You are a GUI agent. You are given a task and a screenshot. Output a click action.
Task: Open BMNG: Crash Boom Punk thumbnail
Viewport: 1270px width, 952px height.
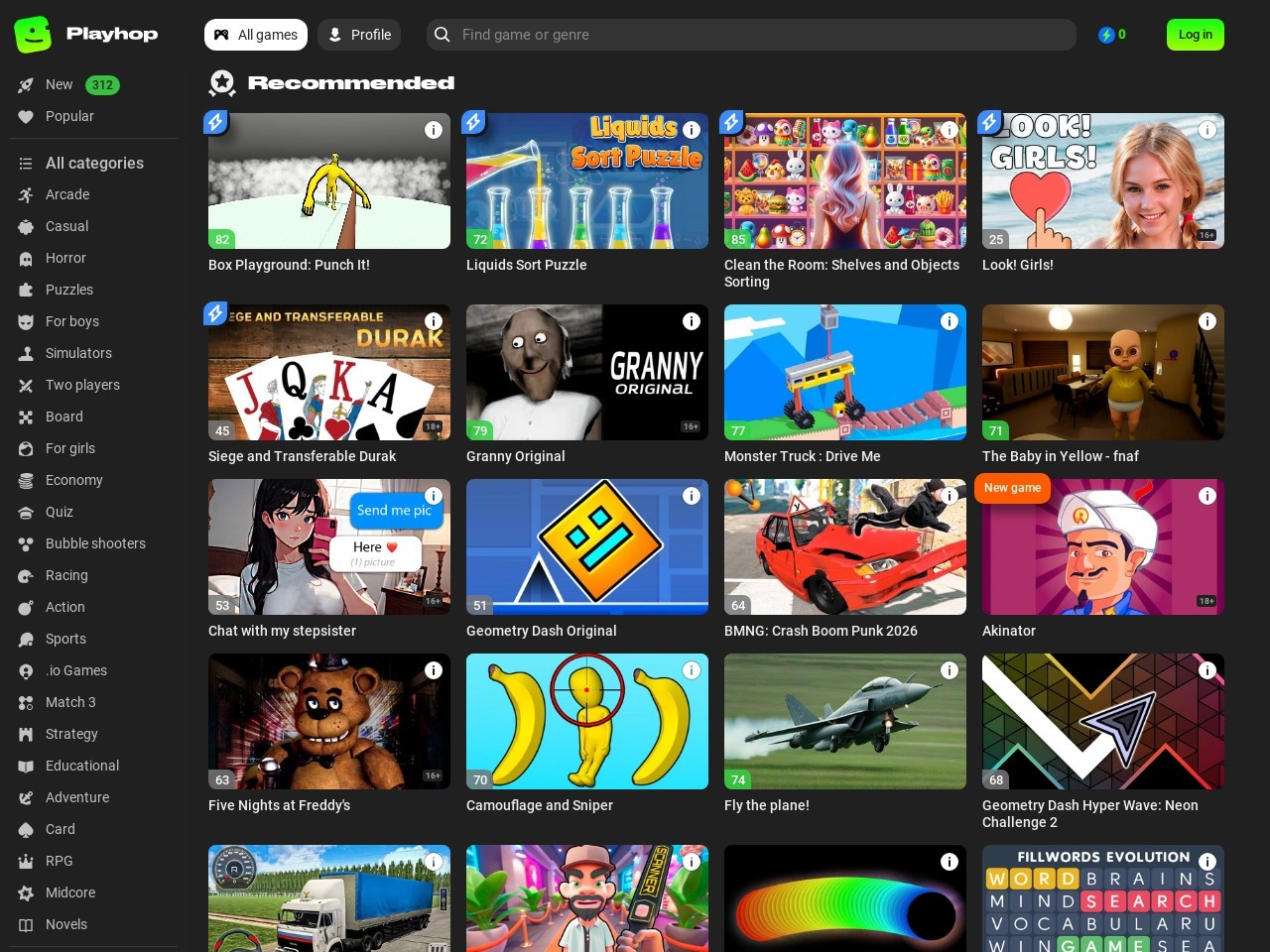pos(845,546)
